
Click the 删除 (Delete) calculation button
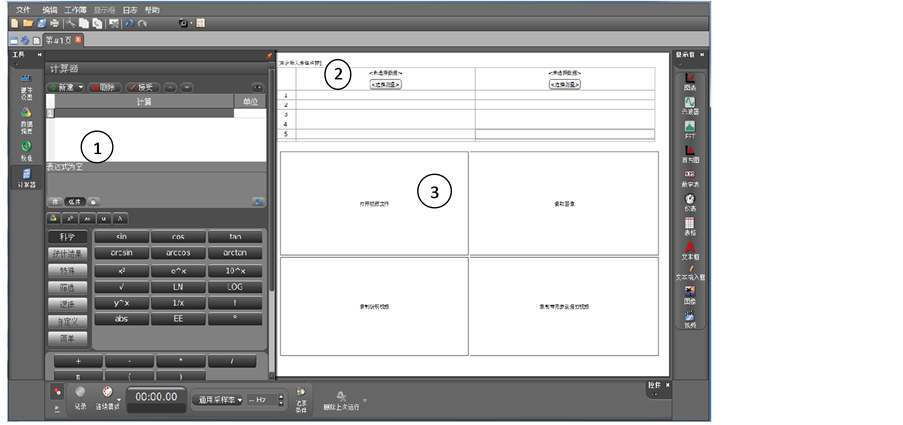point(105,87)
